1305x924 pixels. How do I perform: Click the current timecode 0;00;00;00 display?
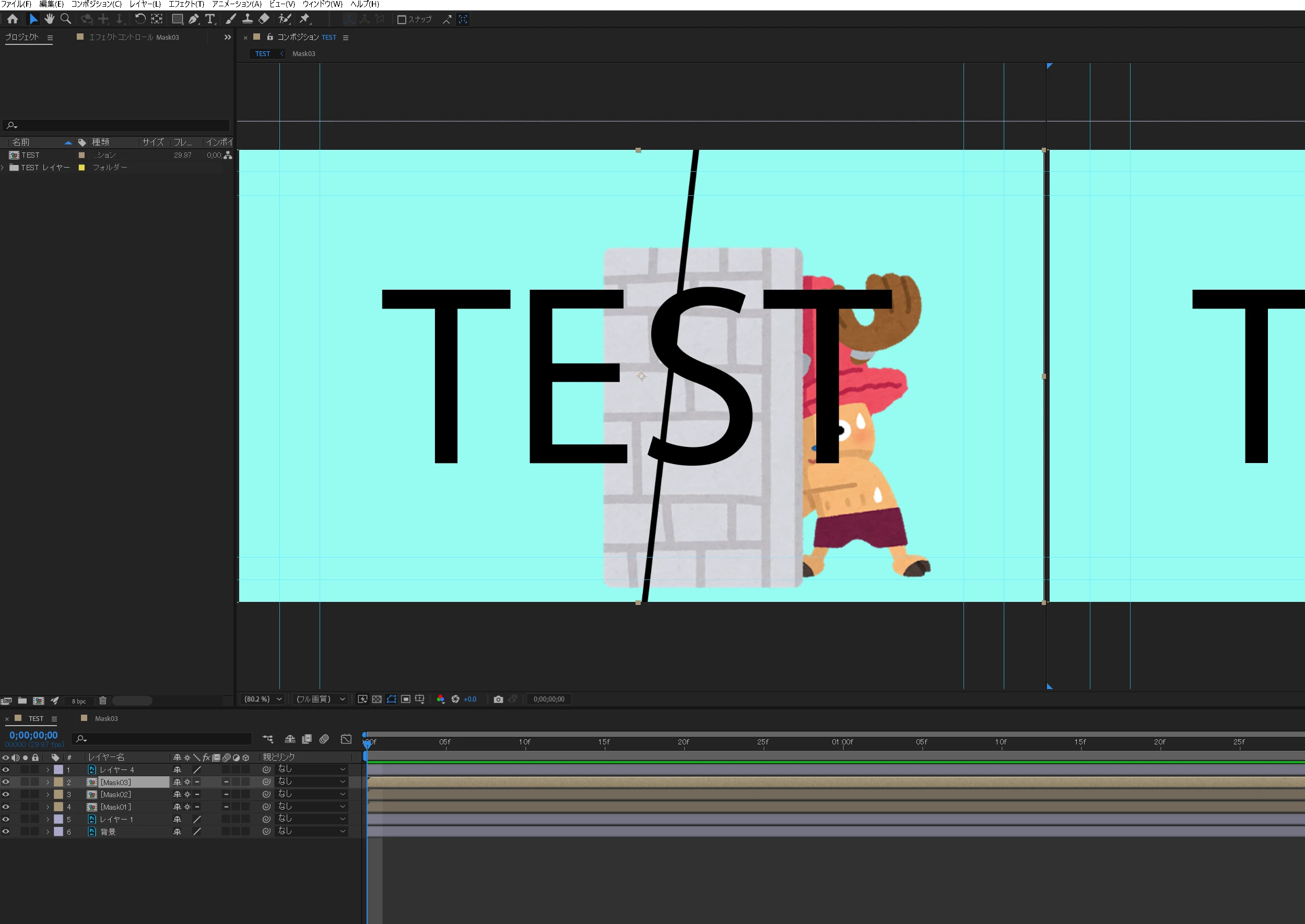pyautogui.click(x=33, y=735)
